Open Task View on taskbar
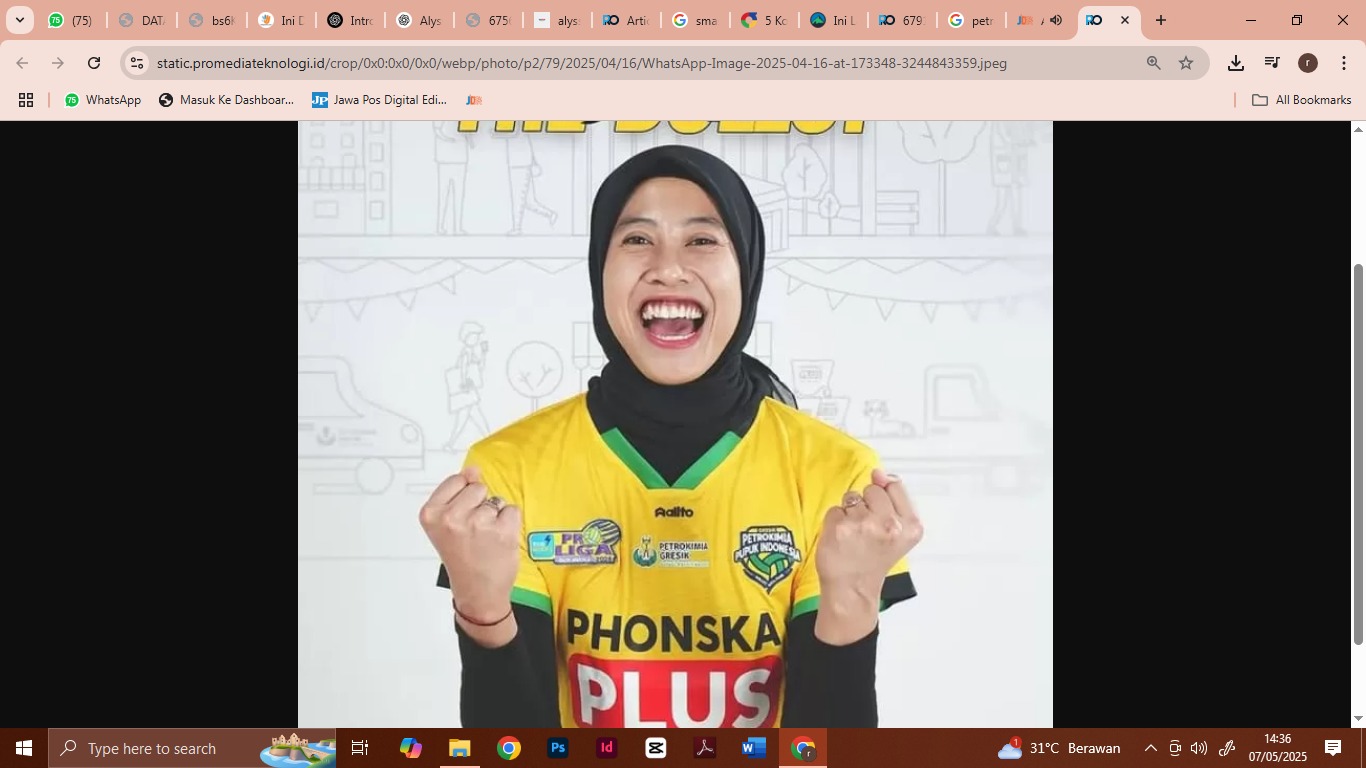The width and height of the screenshot is (1366, 768). 360,748
